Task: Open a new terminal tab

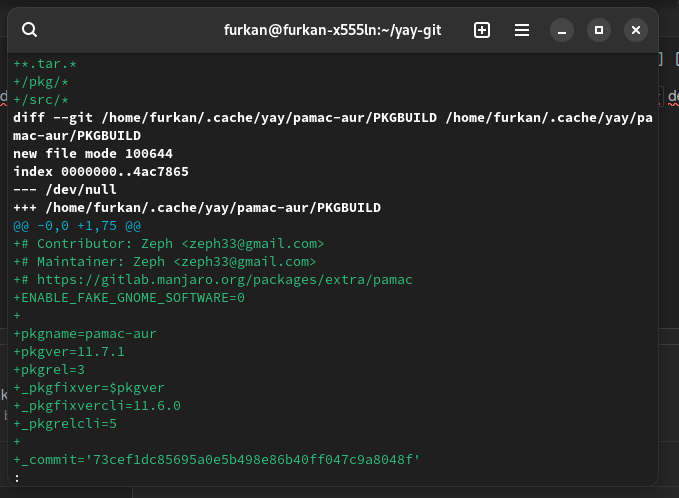Action: click(x=482, y=30)
